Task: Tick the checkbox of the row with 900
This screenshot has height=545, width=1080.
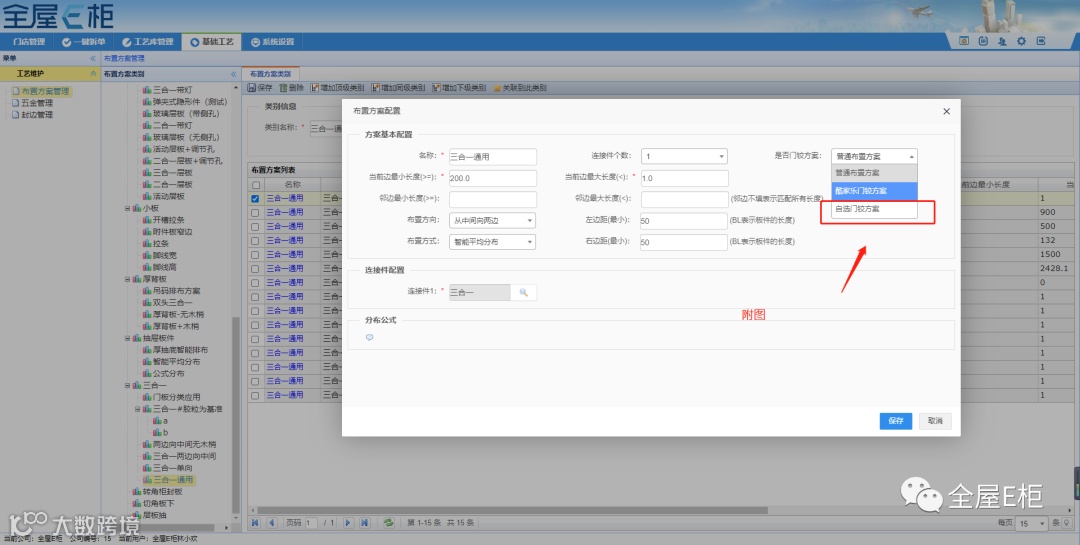Action: tap(256, 213)
